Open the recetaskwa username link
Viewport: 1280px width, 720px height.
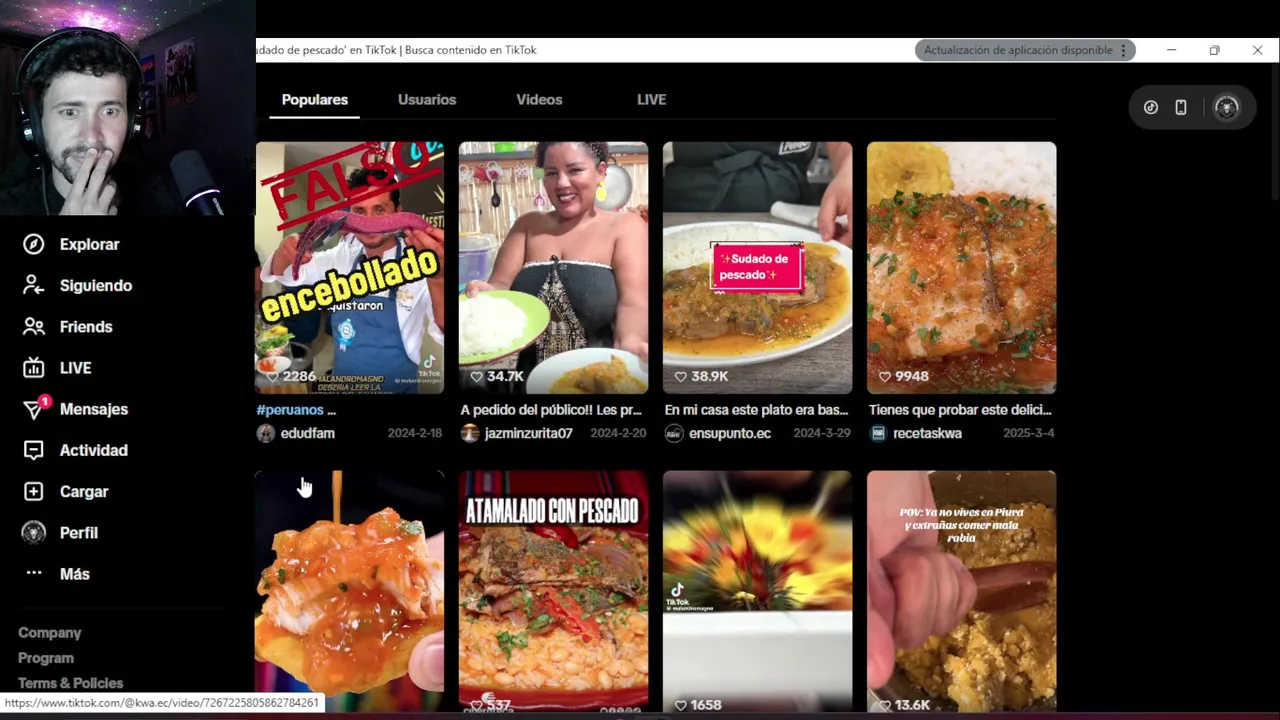click(928, 433)
